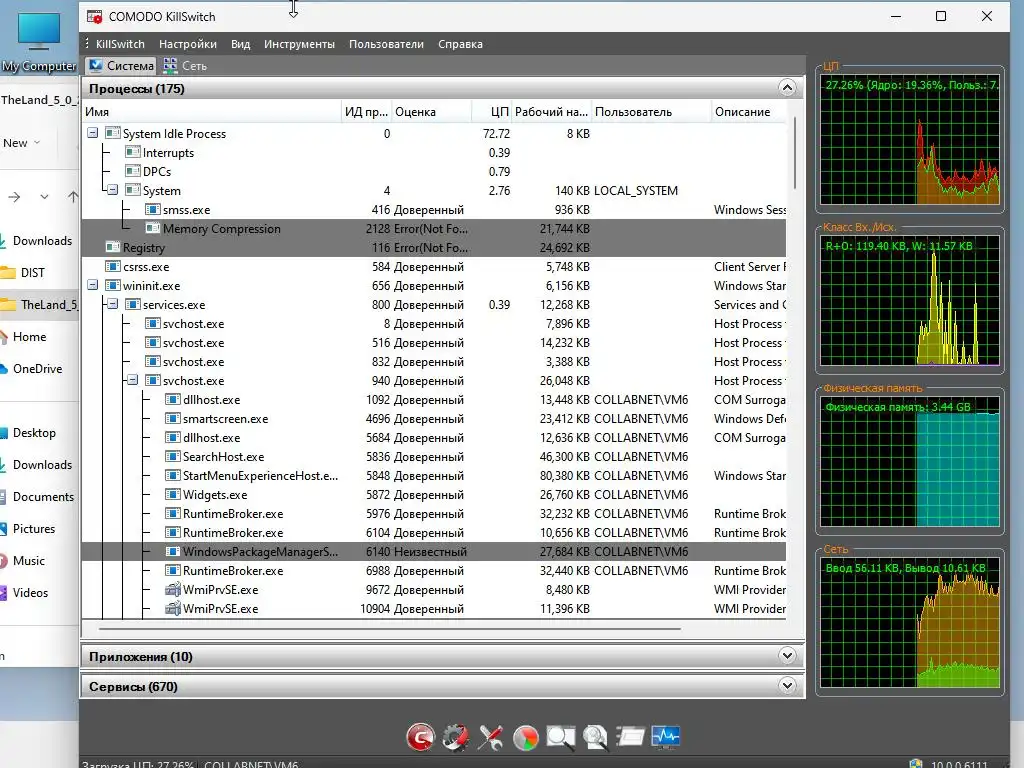Sort by Оценка column header
This screenshot has width=1024, height=768.
pos(432,112)
